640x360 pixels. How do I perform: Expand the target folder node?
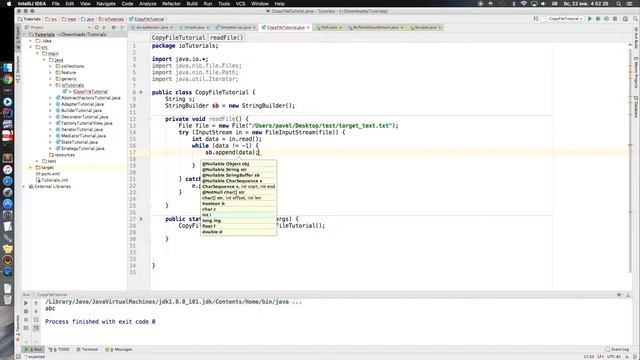(x=31, y=167)
